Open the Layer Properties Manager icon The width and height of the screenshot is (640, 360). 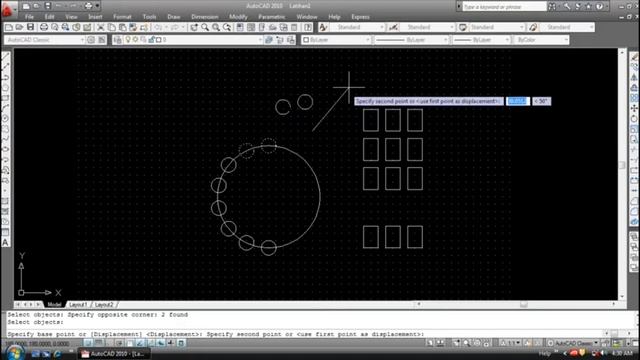(x=118, y=40)
